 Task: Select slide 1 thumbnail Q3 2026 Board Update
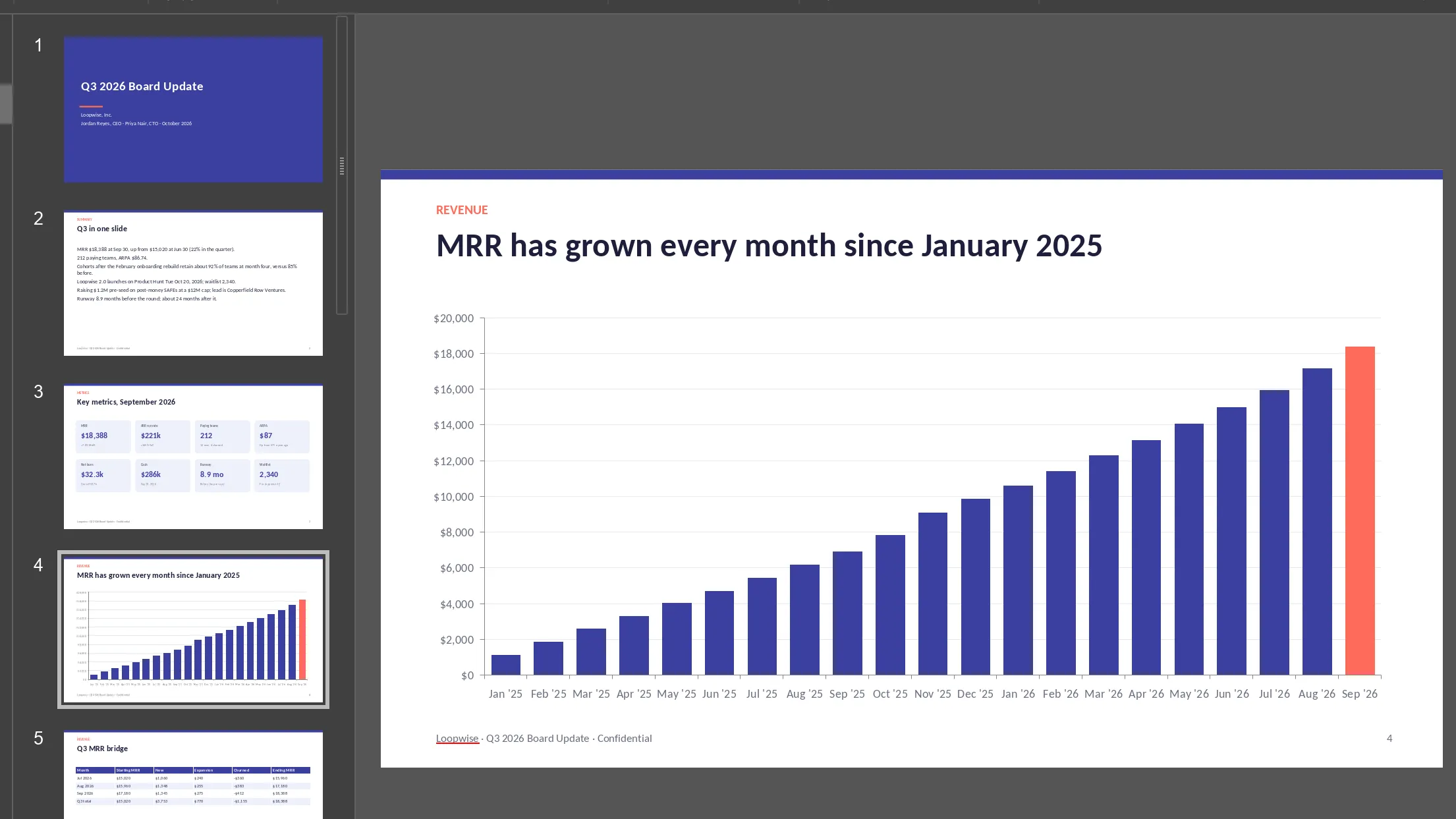(193, 109)
